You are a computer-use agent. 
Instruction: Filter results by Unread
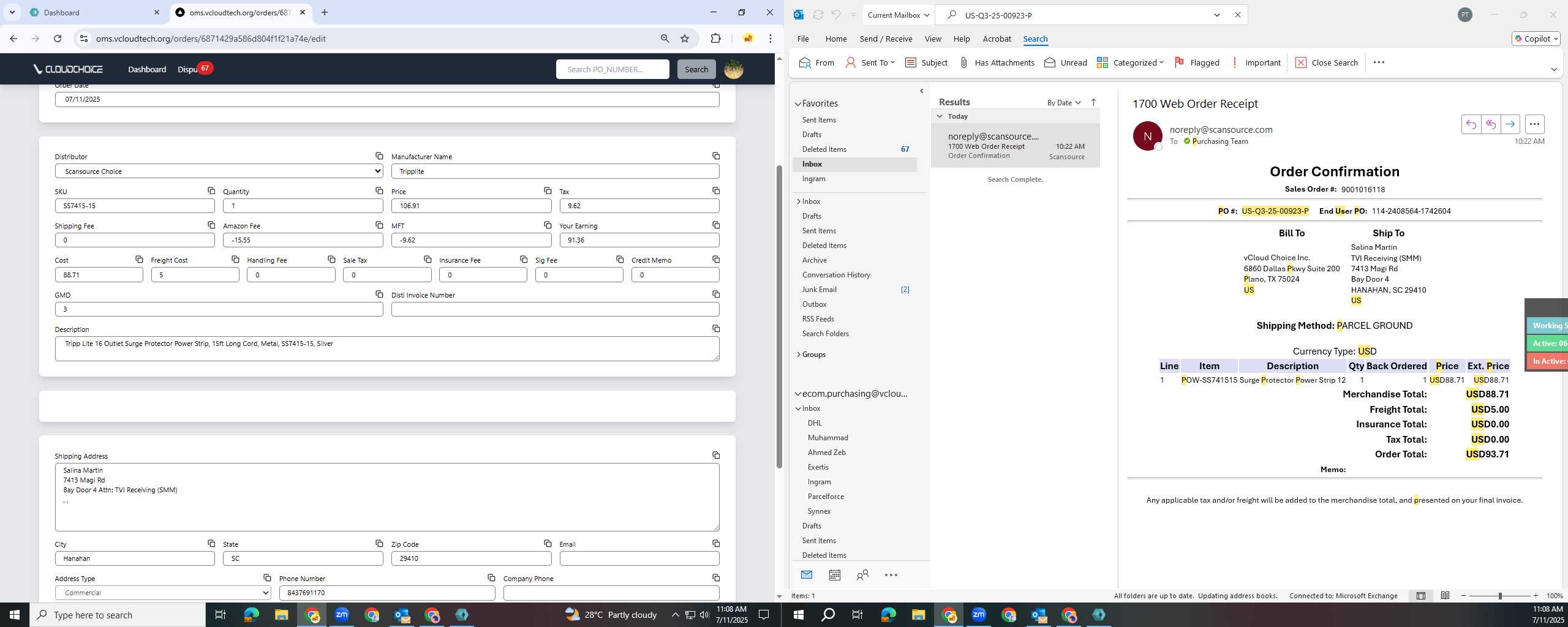(x=1065, y=62)
